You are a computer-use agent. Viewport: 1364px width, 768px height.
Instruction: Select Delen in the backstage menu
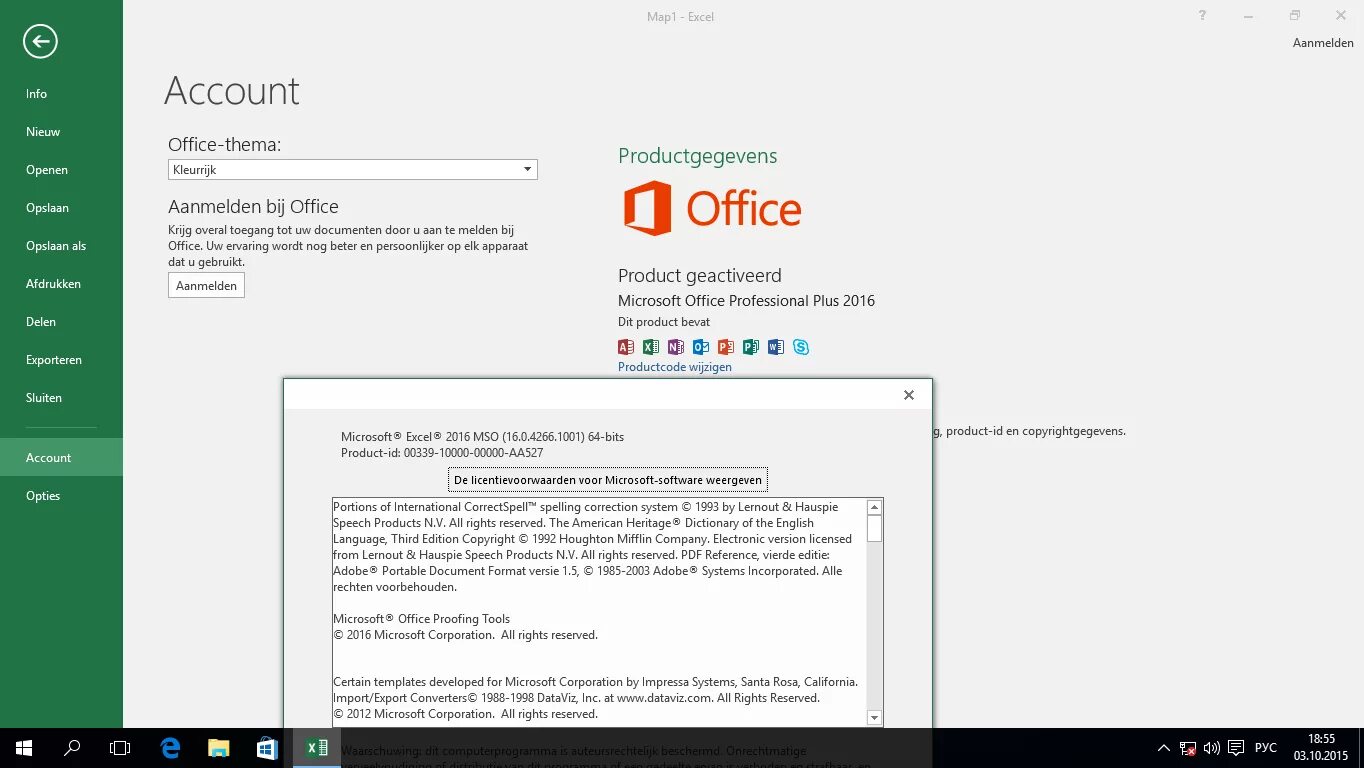tap(61, 322)
